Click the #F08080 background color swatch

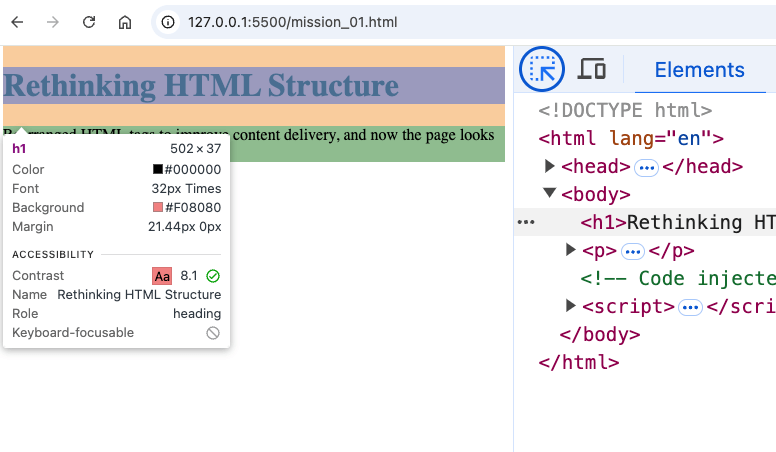pyautogui.click(x=157, y=207)
